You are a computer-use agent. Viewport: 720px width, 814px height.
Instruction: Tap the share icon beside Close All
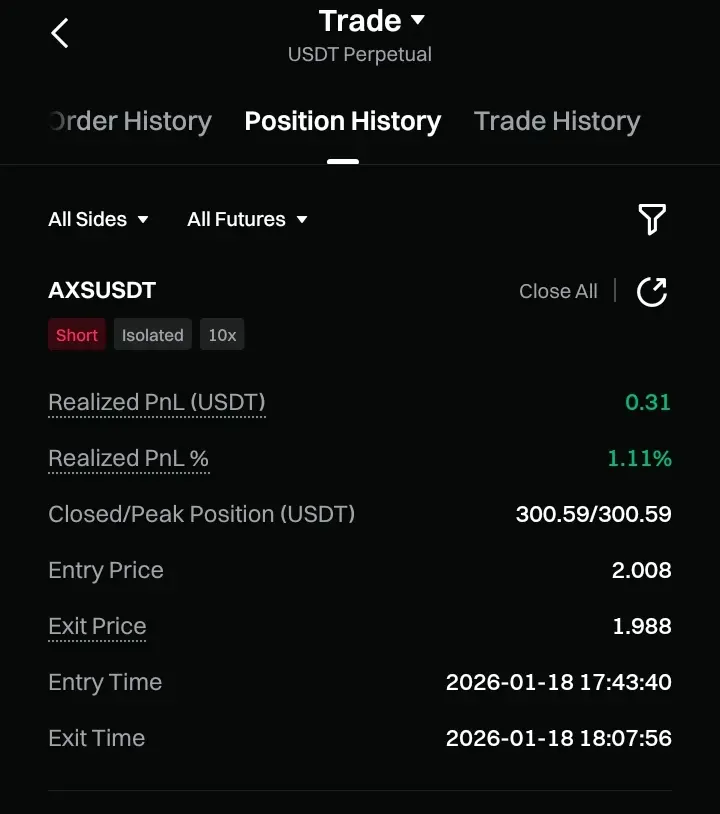(x=652, y=292)
